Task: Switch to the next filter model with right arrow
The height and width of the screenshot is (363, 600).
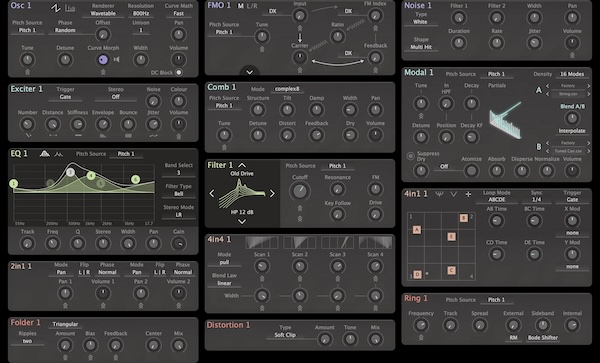Action: [x=272, y=194]
